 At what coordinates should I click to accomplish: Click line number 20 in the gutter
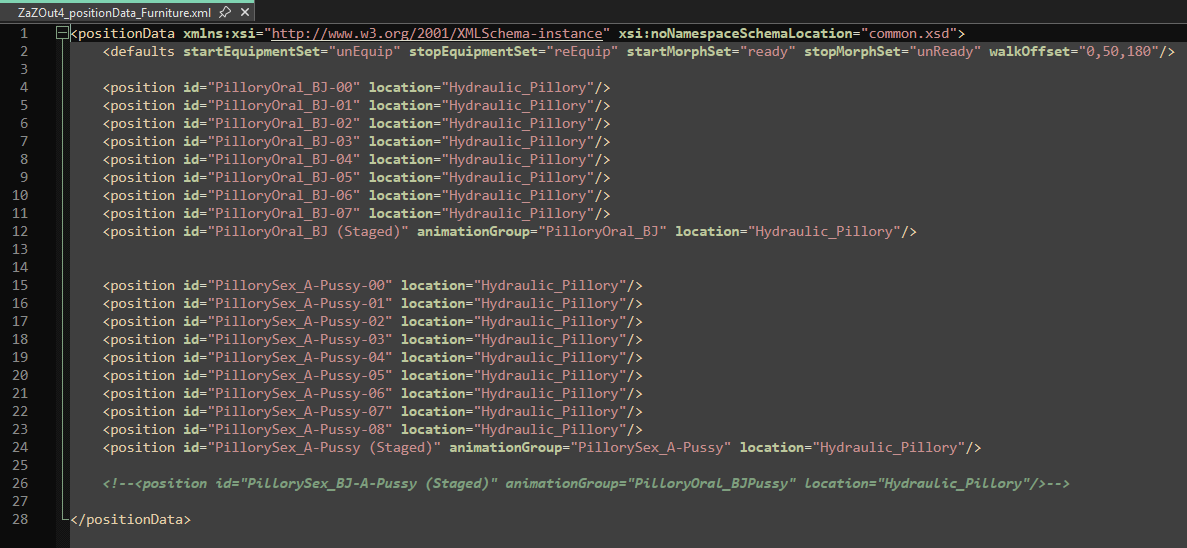[x=20, y=375]
